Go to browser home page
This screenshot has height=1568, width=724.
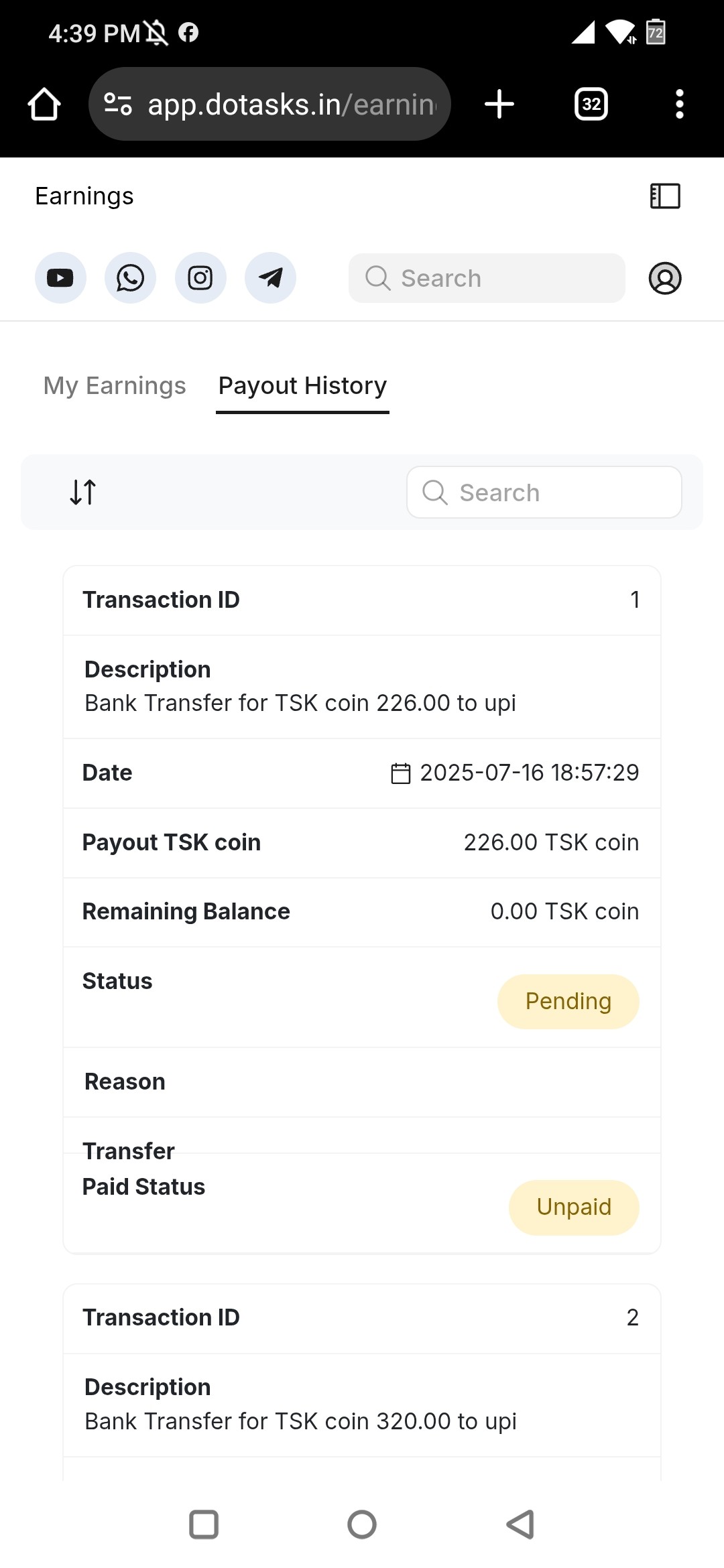44,105
